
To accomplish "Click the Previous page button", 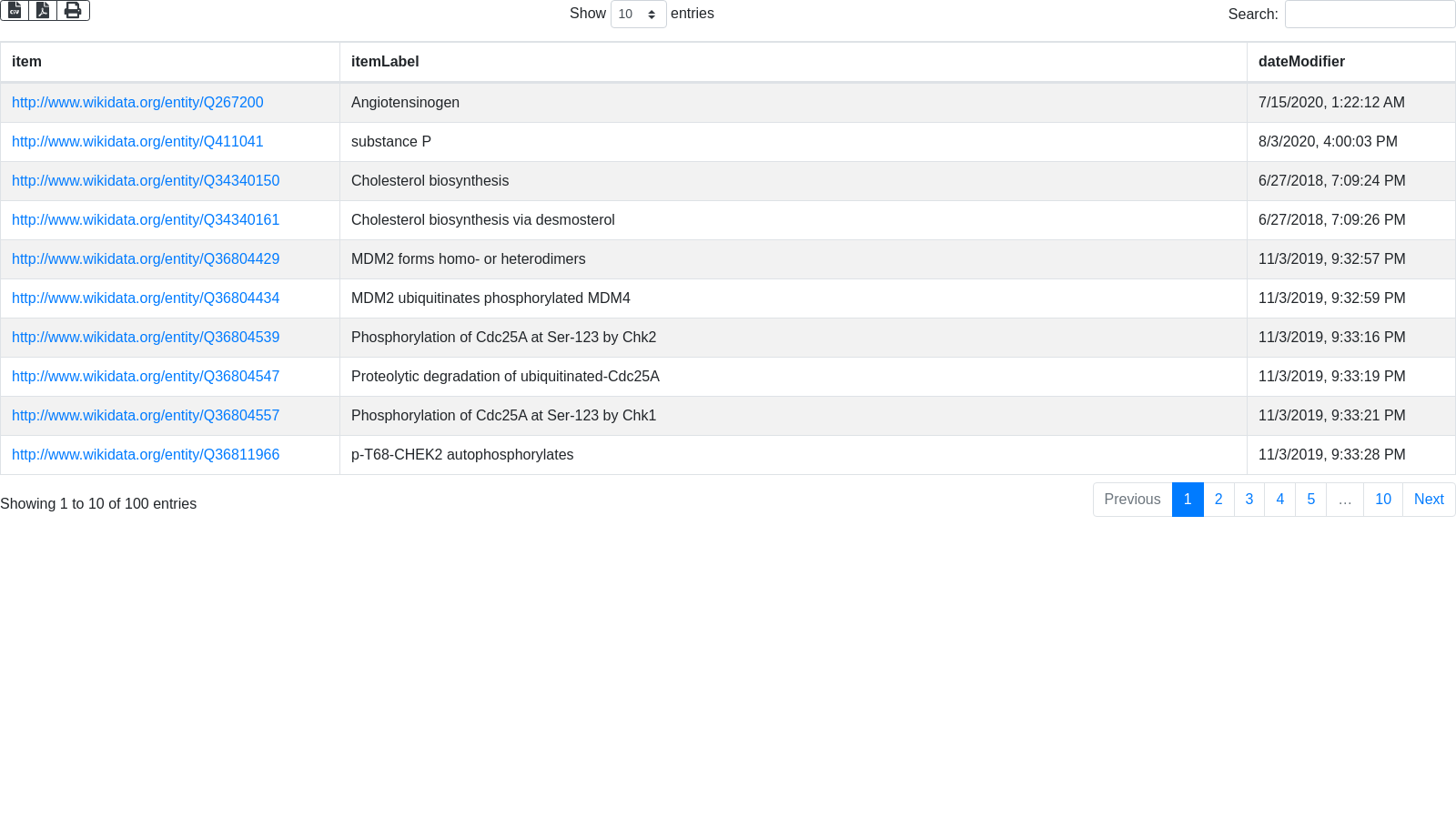I will 1133,500.
